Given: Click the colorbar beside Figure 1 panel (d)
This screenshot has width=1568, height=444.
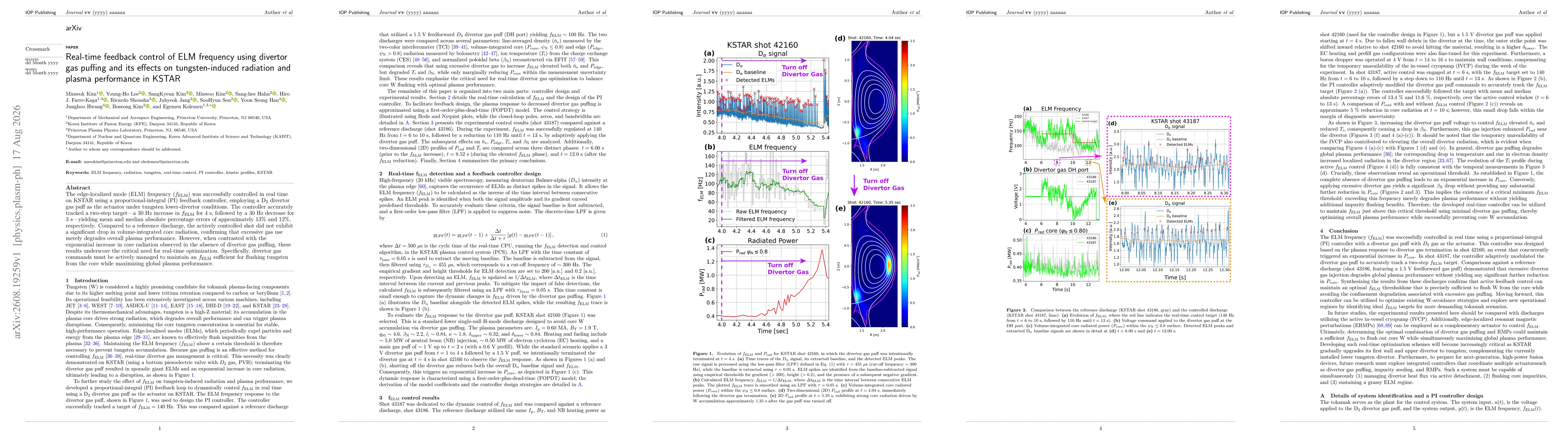Looking at the screenshot, I should click(x=905, y=101).
